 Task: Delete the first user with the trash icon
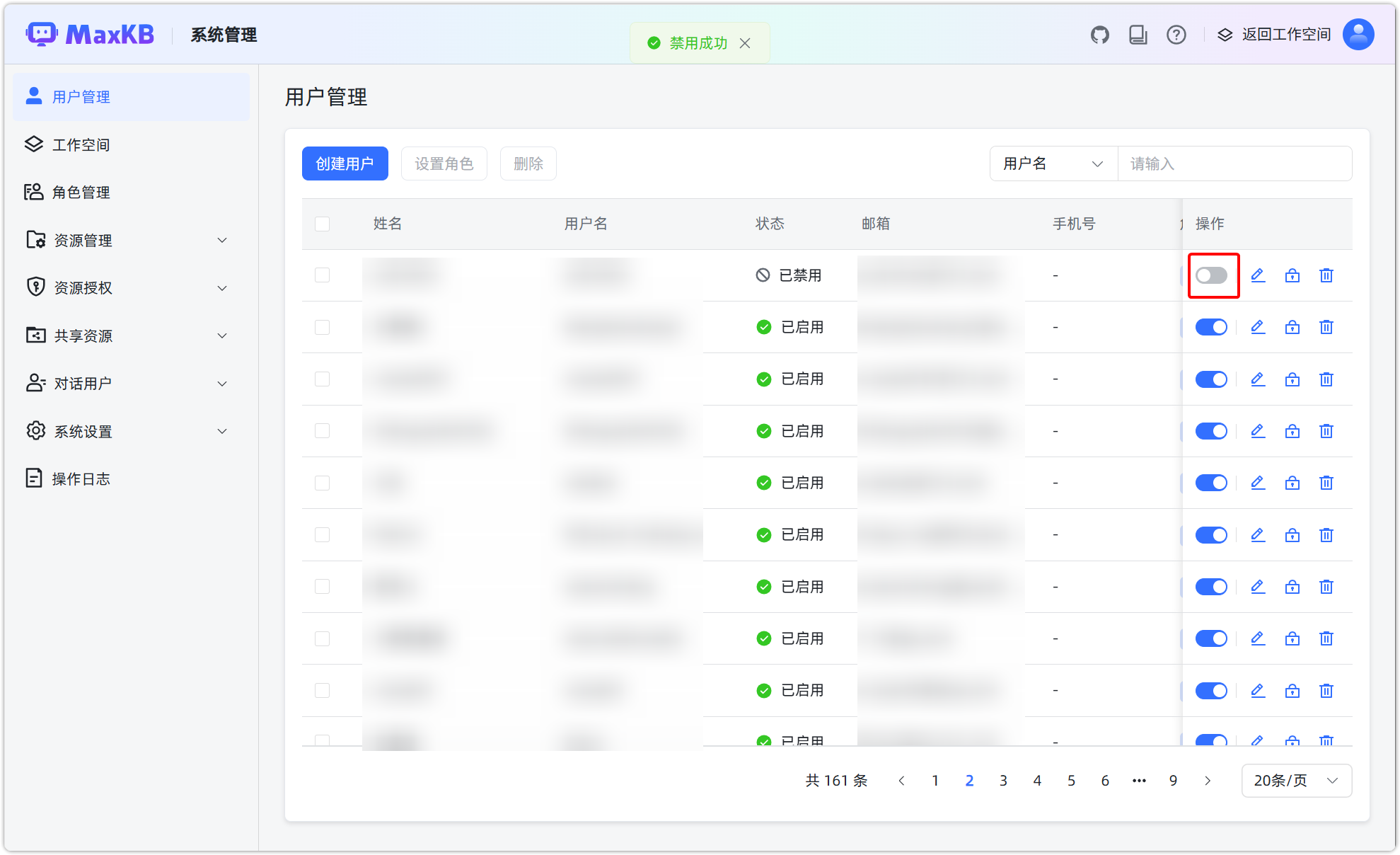coord(1326,275)
